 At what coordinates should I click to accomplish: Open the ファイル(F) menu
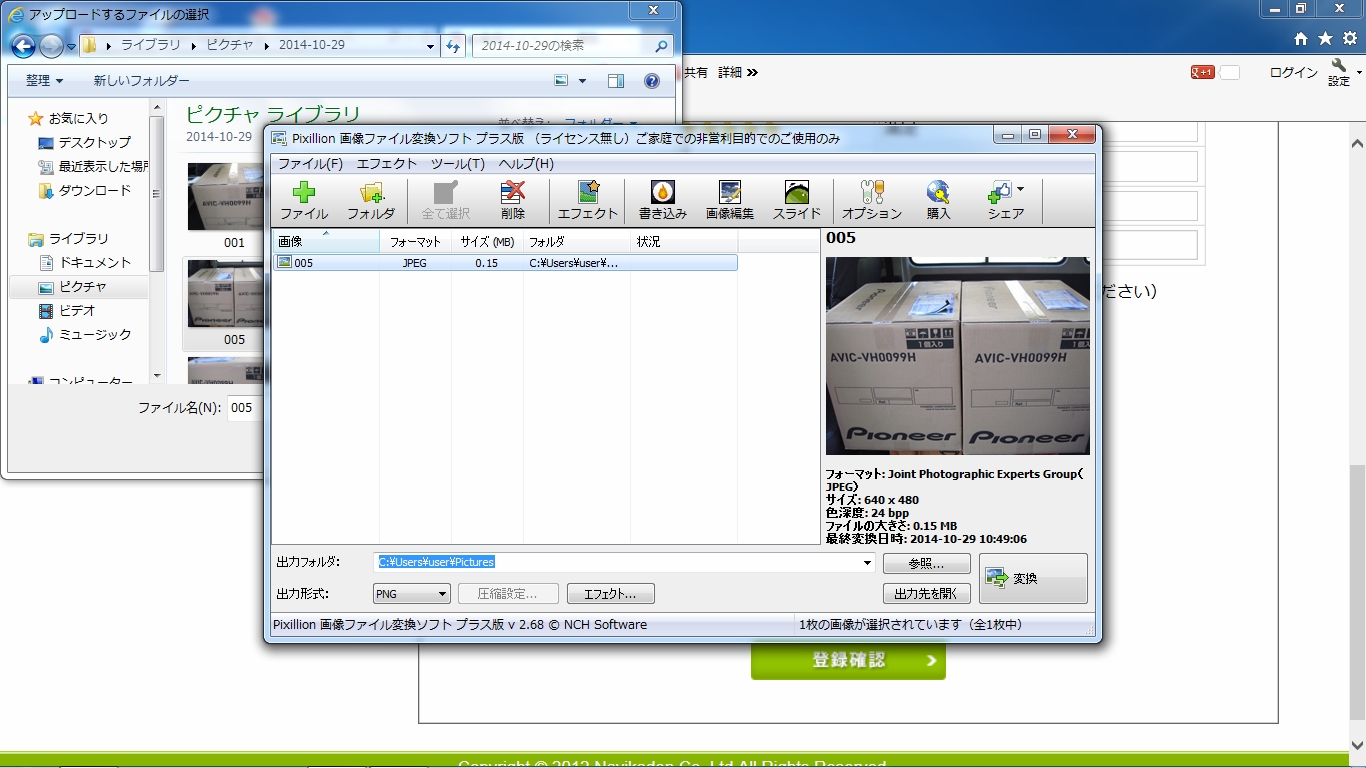click(x=310, y=164)
